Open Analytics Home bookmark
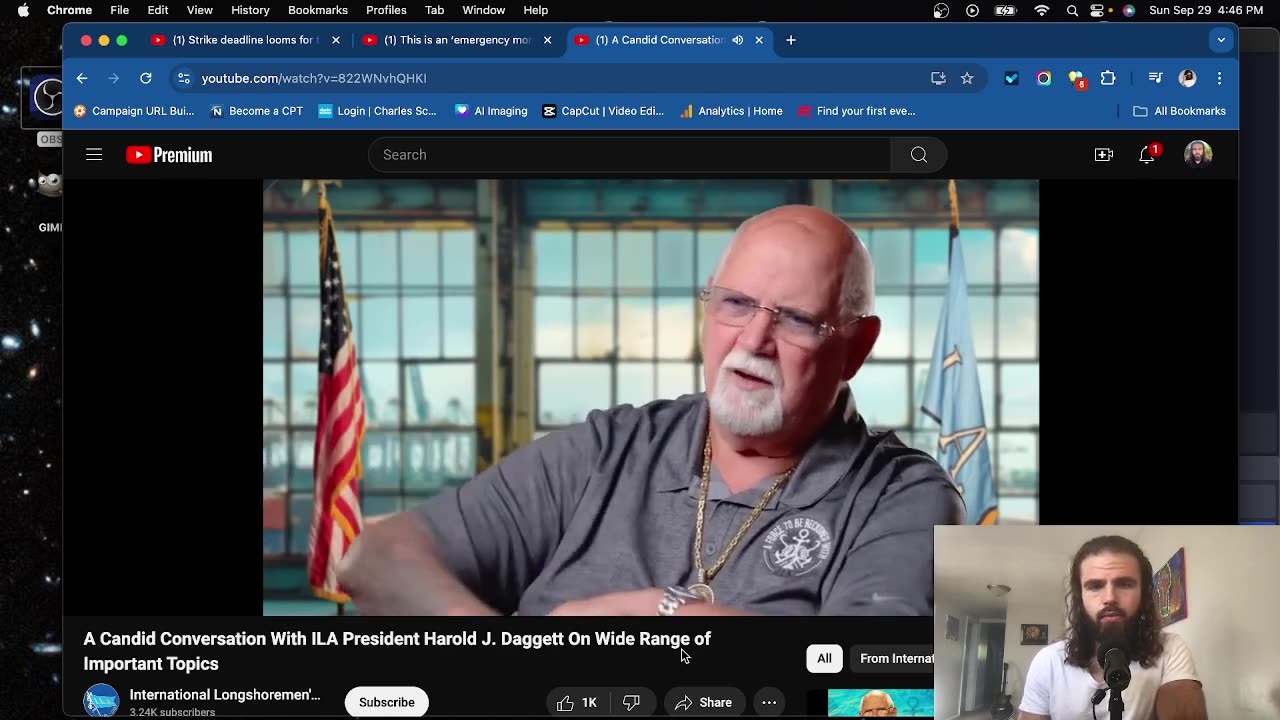Viewport: 1280px width, 720px height. point(731,111)
